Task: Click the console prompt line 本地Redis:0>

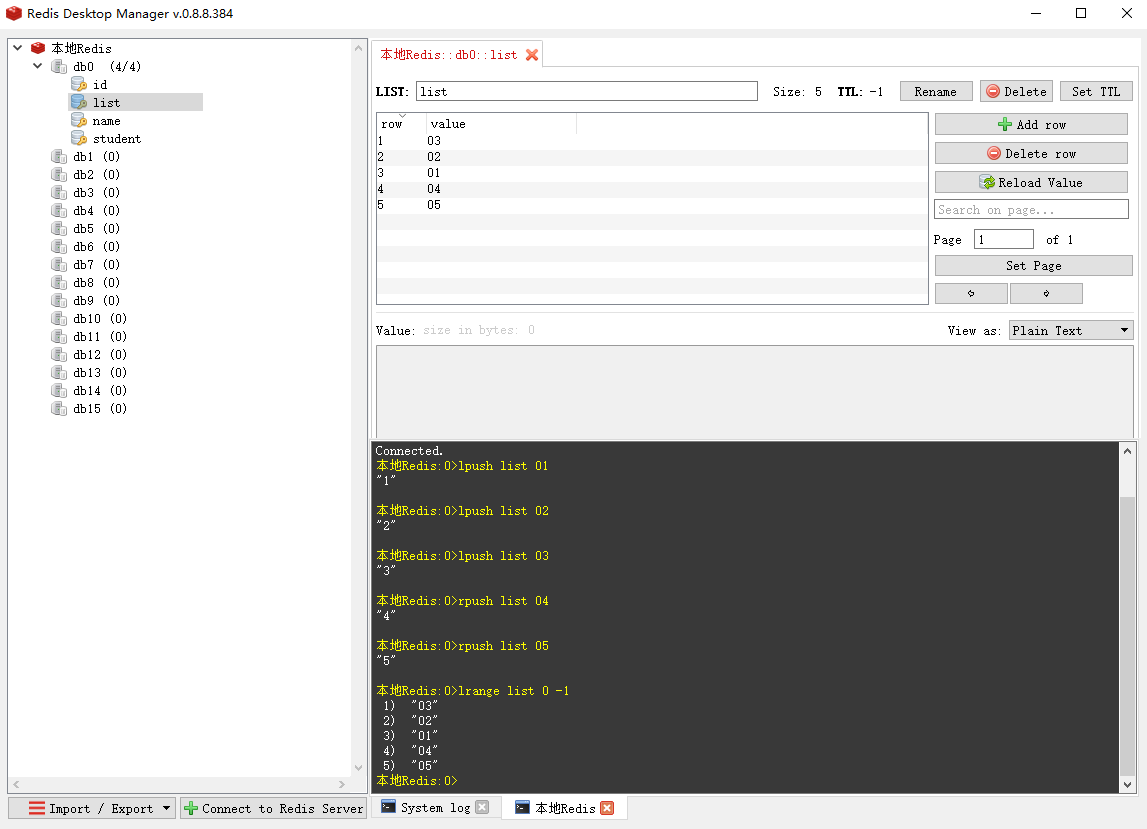Action: (417, 781)
